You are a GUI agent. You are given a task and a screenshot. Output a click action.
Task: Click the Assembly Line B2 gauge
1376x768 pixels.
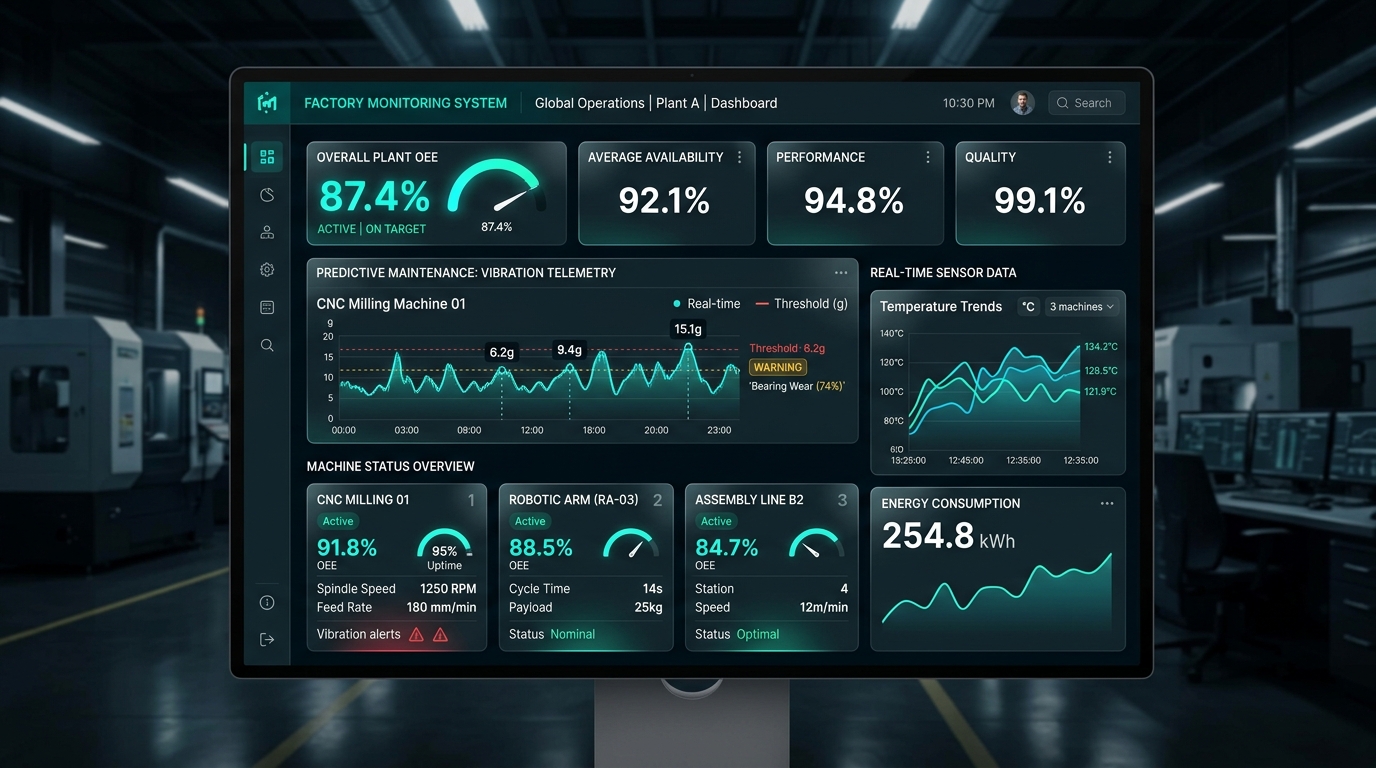point(817,544)
